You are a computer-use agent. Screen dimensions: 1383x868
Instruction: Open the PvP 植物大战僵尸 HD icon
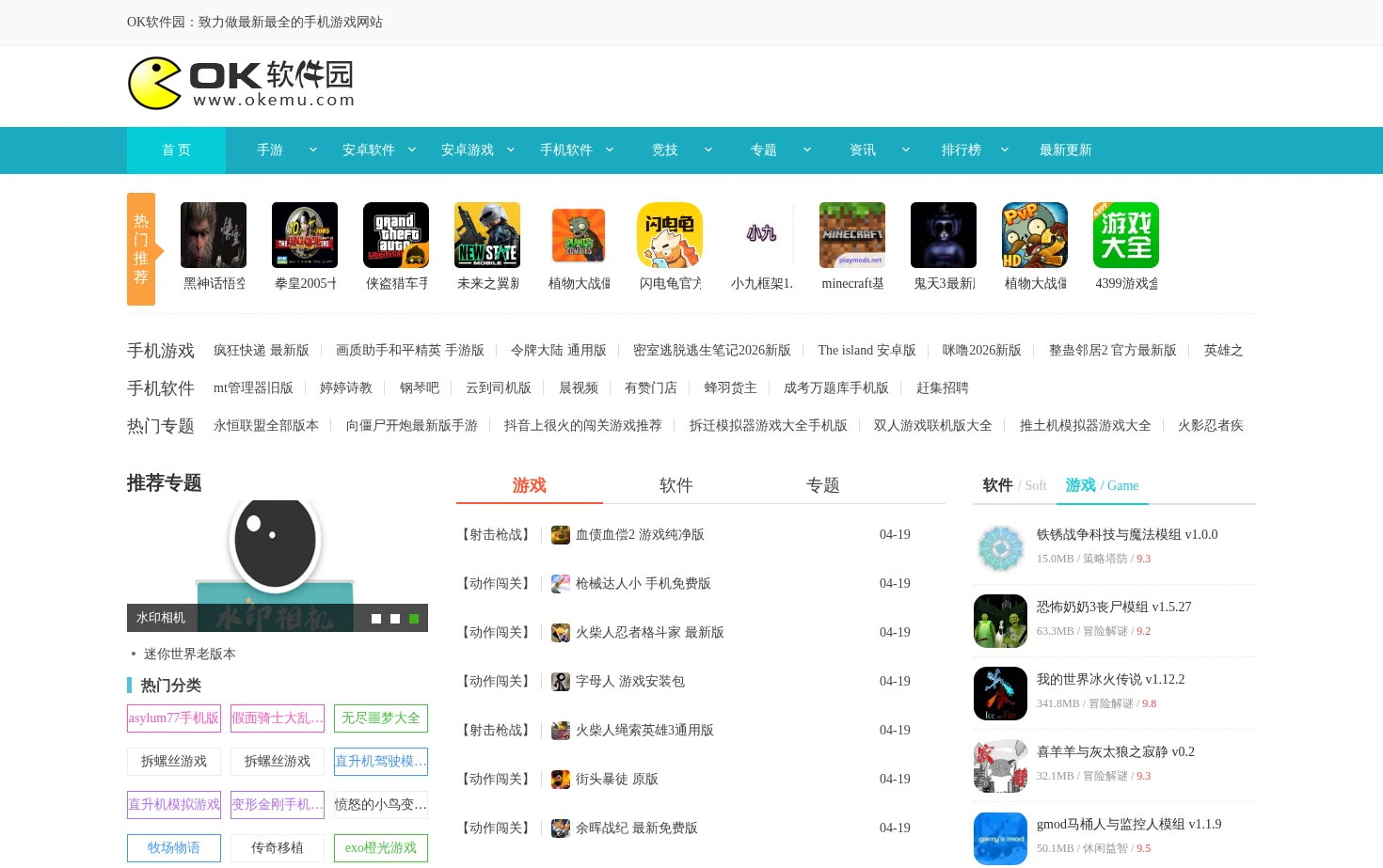point(1035,235)
